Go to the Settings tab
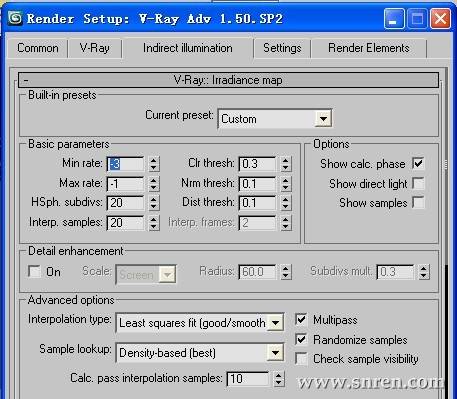This screenshot has width=457, height=399. [282, 48]
